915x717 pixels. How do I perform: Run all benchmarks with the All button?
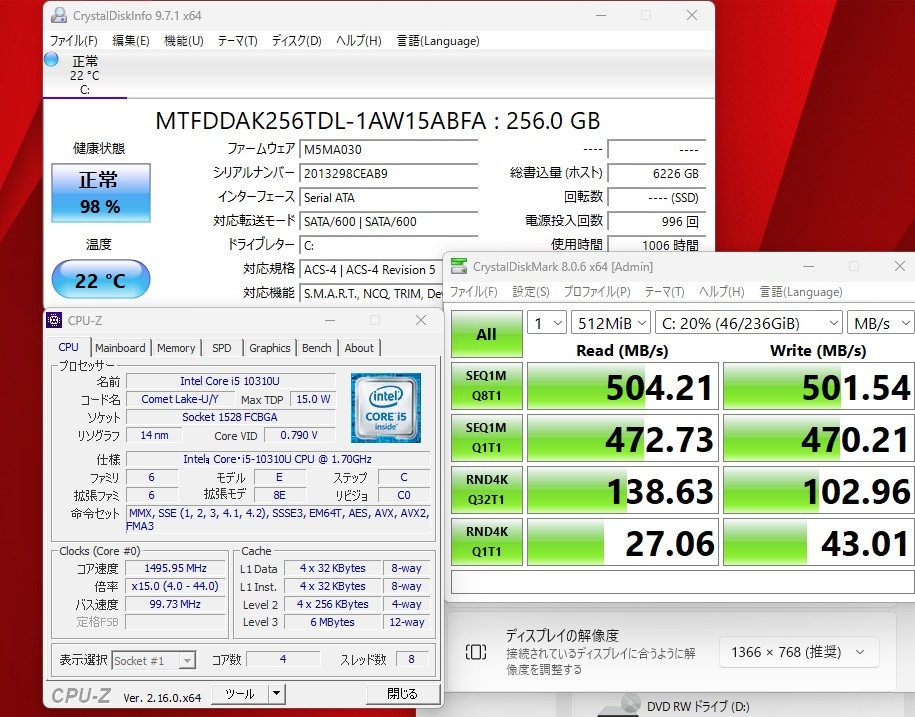(486, 334)
